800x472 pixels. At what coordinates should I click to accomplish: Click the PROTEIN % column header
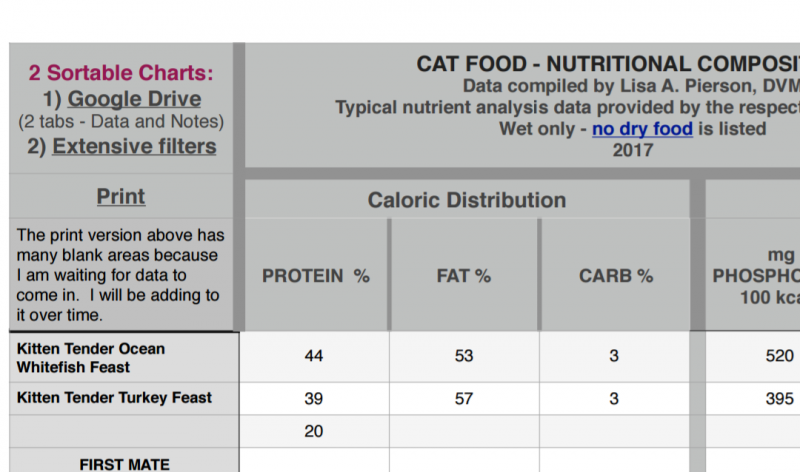315,276
